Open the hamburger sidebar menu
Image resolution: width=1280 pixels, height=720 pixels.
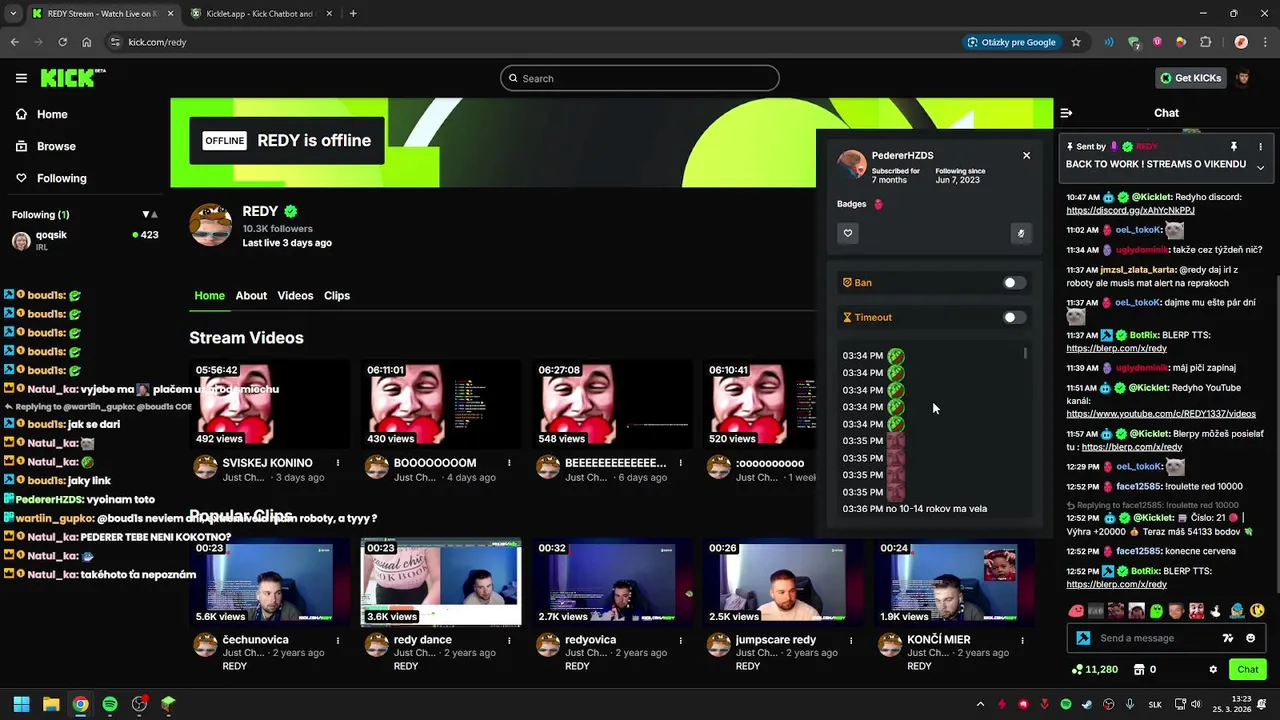click(x=21, y=78)
